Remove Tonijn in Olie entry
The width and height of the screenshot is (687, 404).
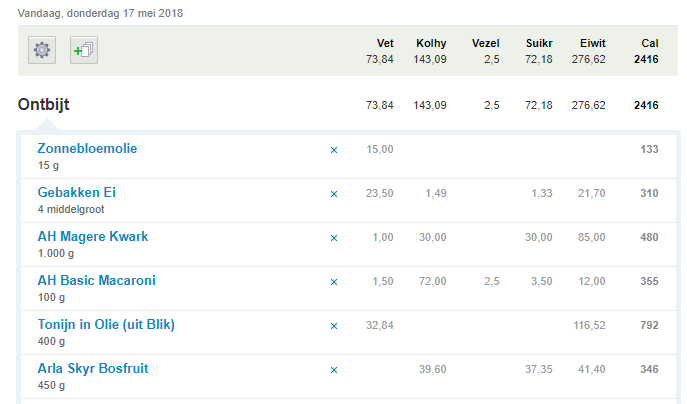point(334,326)
